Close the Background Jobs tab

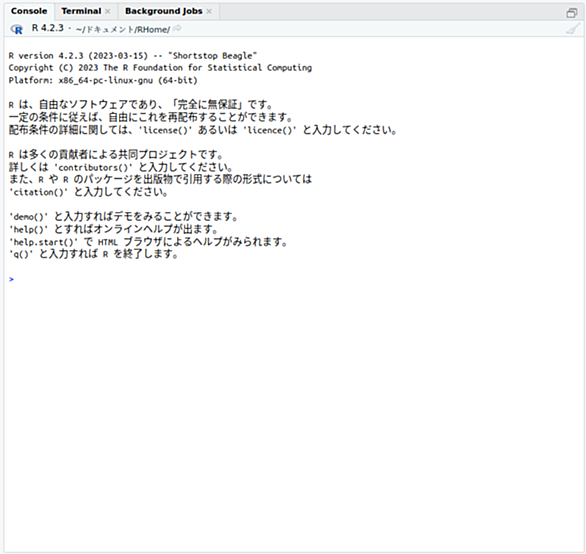[209, 12]
